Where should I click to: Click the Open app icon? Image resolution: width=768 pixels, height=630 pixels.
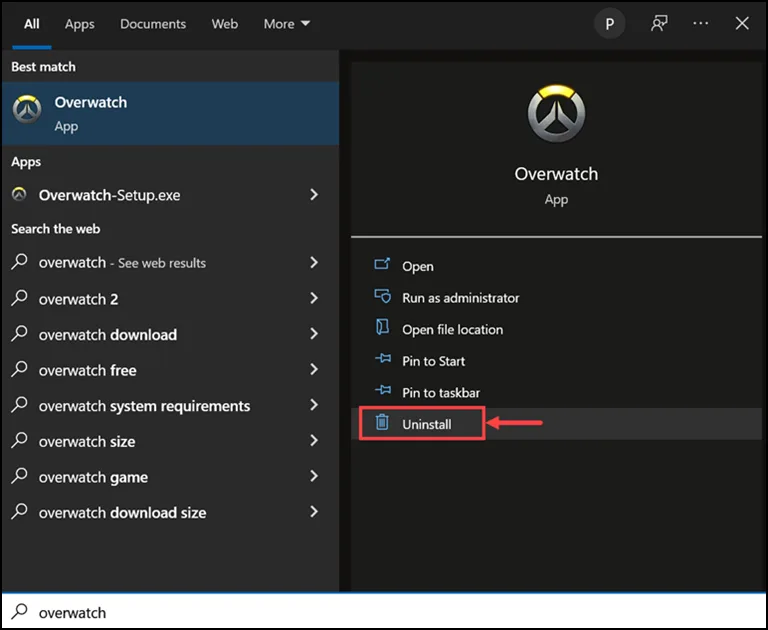tap(382, 264)
